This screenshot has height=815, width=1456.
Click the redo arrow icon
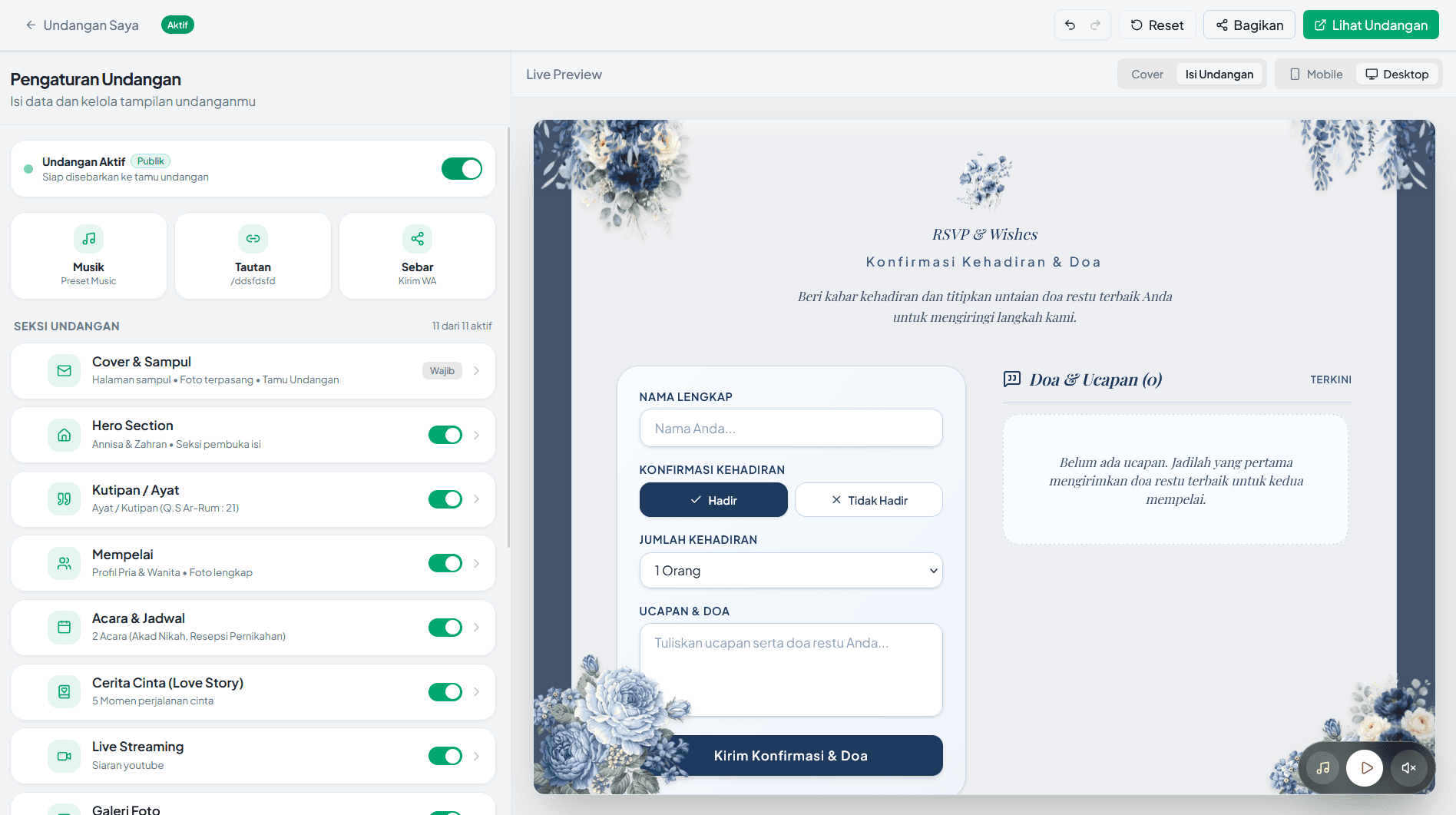[1096, 25]
